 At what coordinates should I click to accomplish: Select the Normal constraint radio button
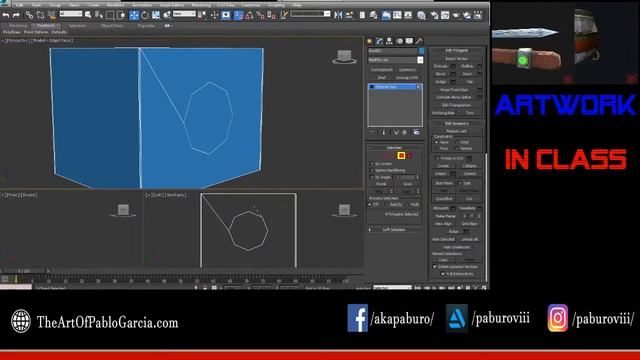(456, 149)
